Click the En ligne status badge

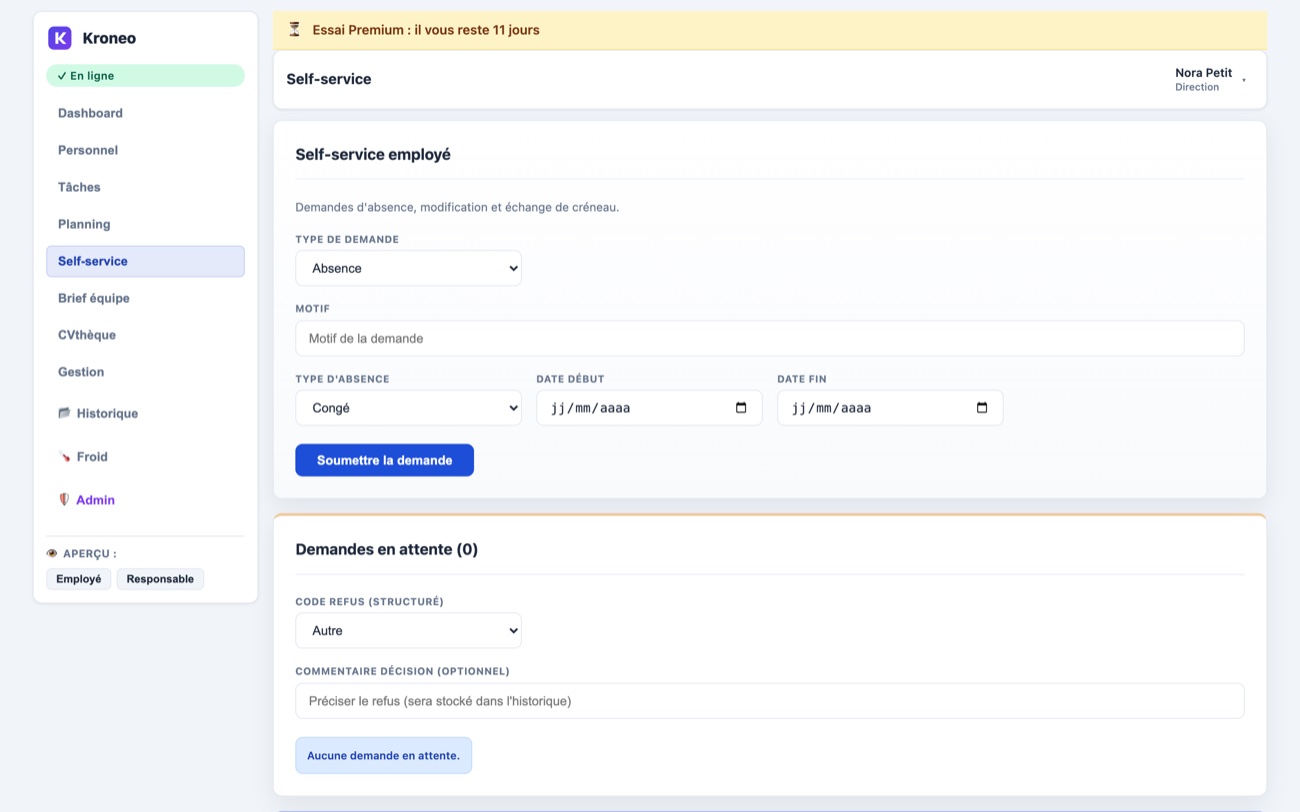(145, 76)
